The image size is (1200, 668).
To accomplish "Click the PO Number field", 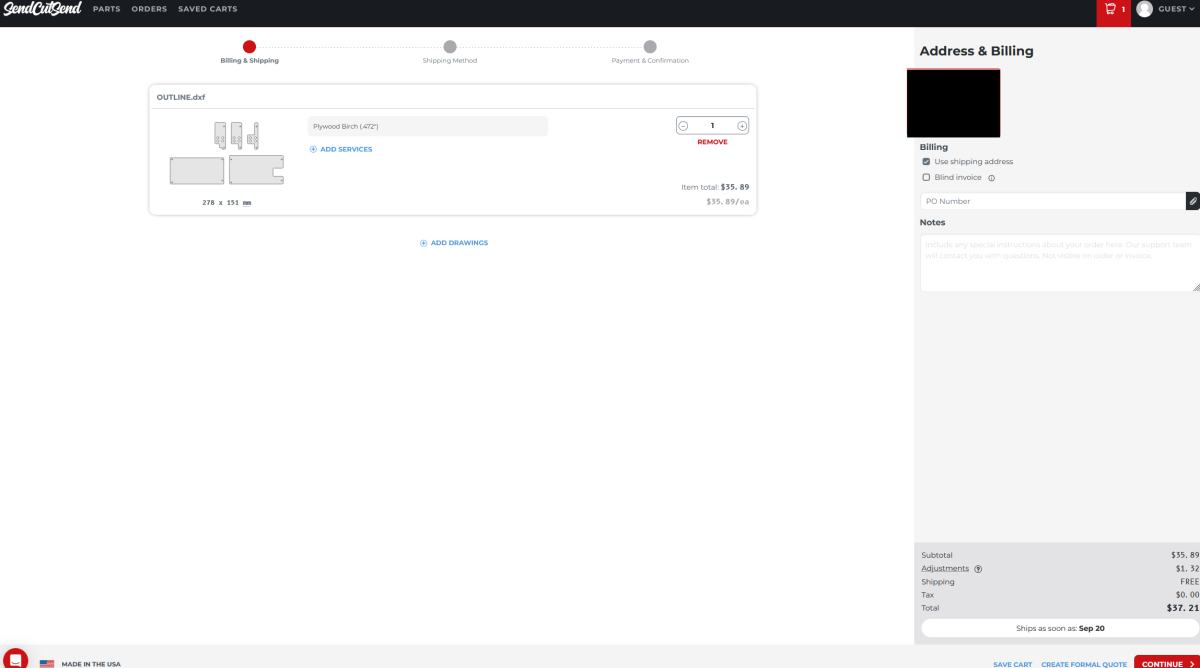I will point(1052,201).
